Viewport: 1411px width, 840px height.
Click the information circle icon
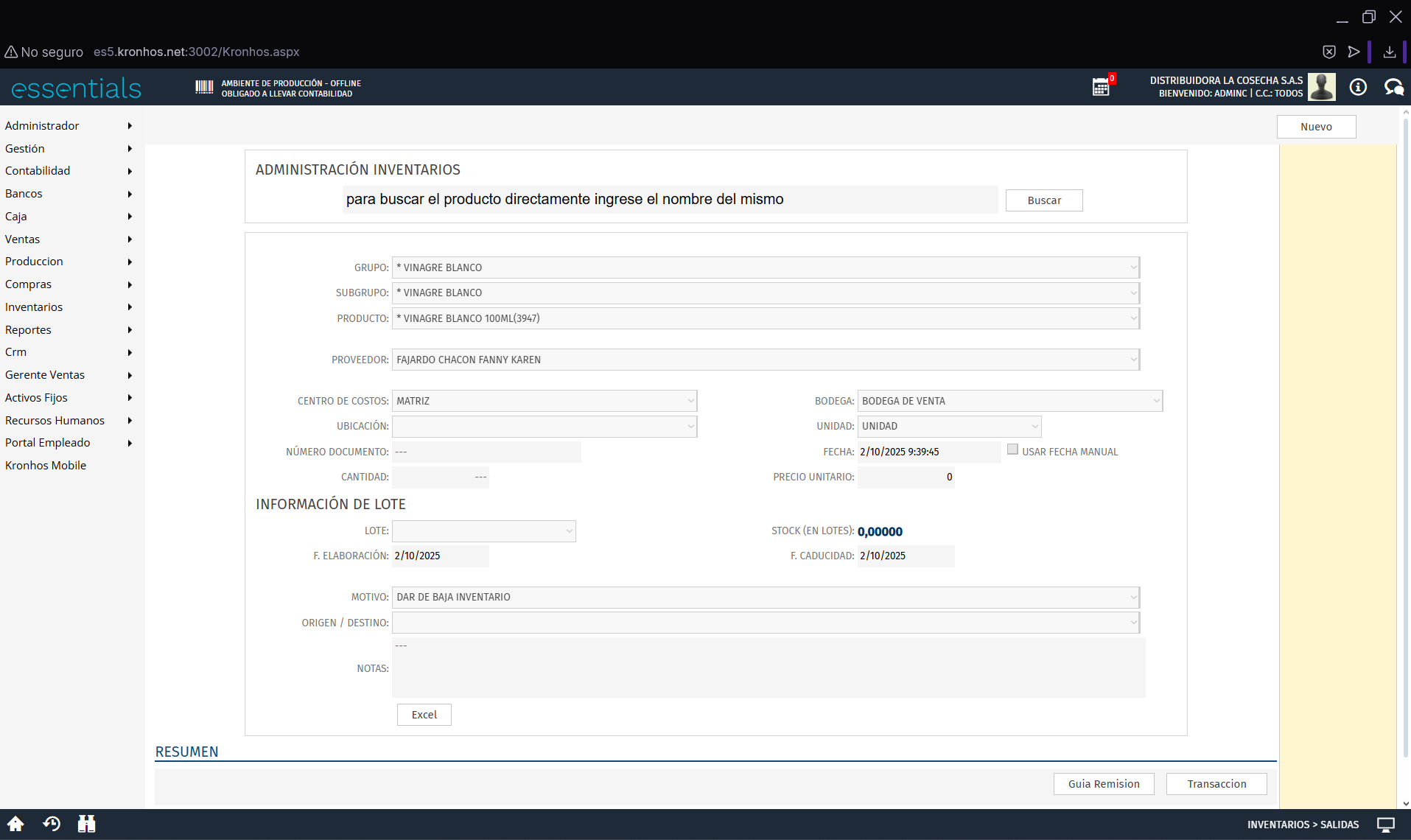1358,87
